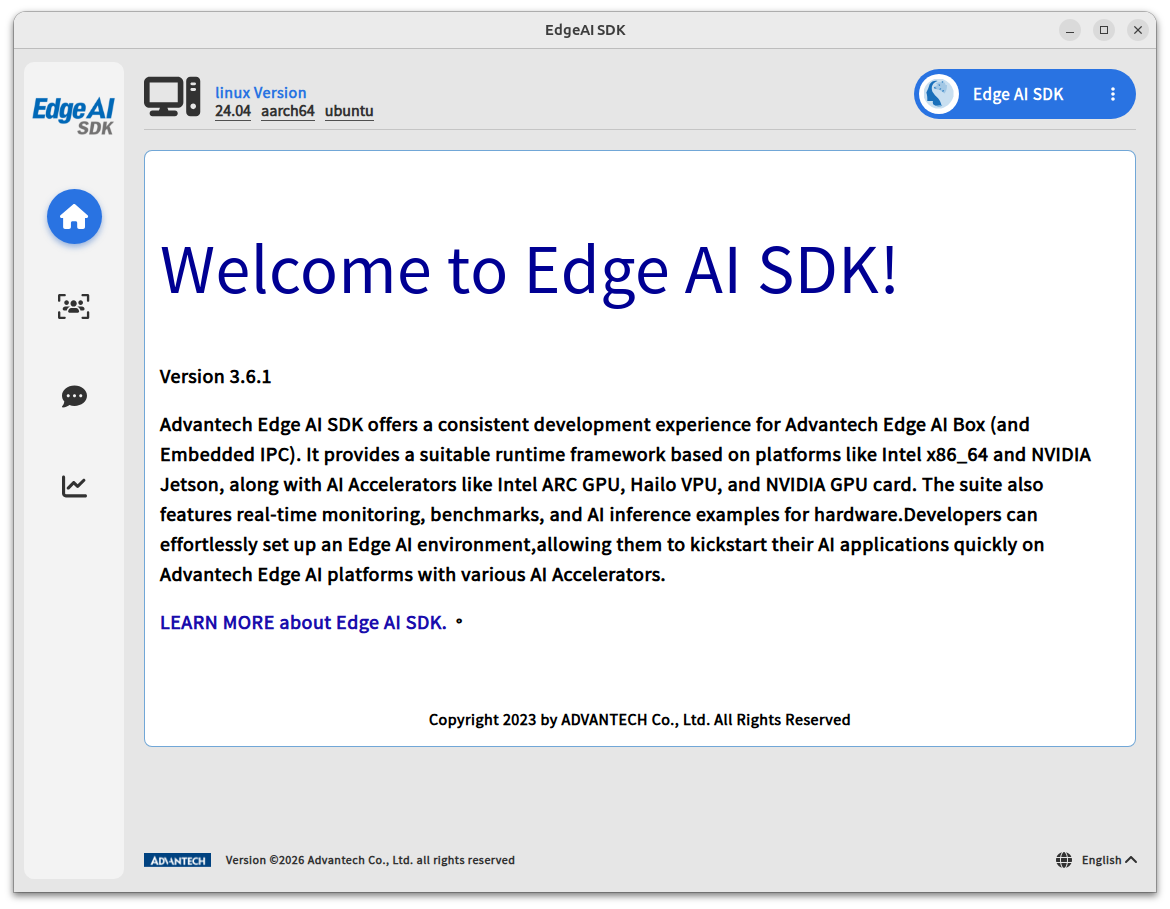The width and height of the screenshot is (1170, 909).
Task: Click the linux Version label
Action: click(260, 93)
